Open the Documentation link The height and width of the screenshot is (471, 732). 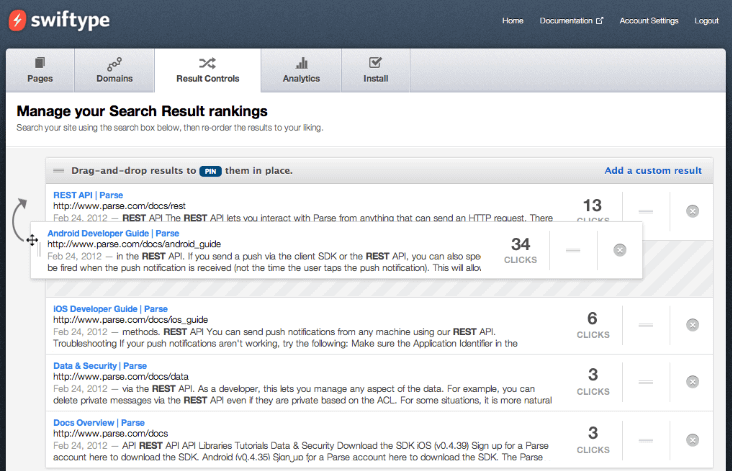pyautogui.click(x=566, y=21)
